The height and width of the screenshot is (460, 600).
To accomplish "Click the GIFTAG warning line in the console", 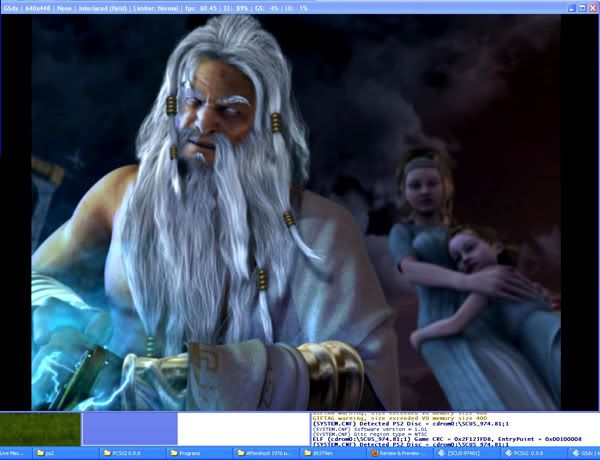I will click(400, 418).
